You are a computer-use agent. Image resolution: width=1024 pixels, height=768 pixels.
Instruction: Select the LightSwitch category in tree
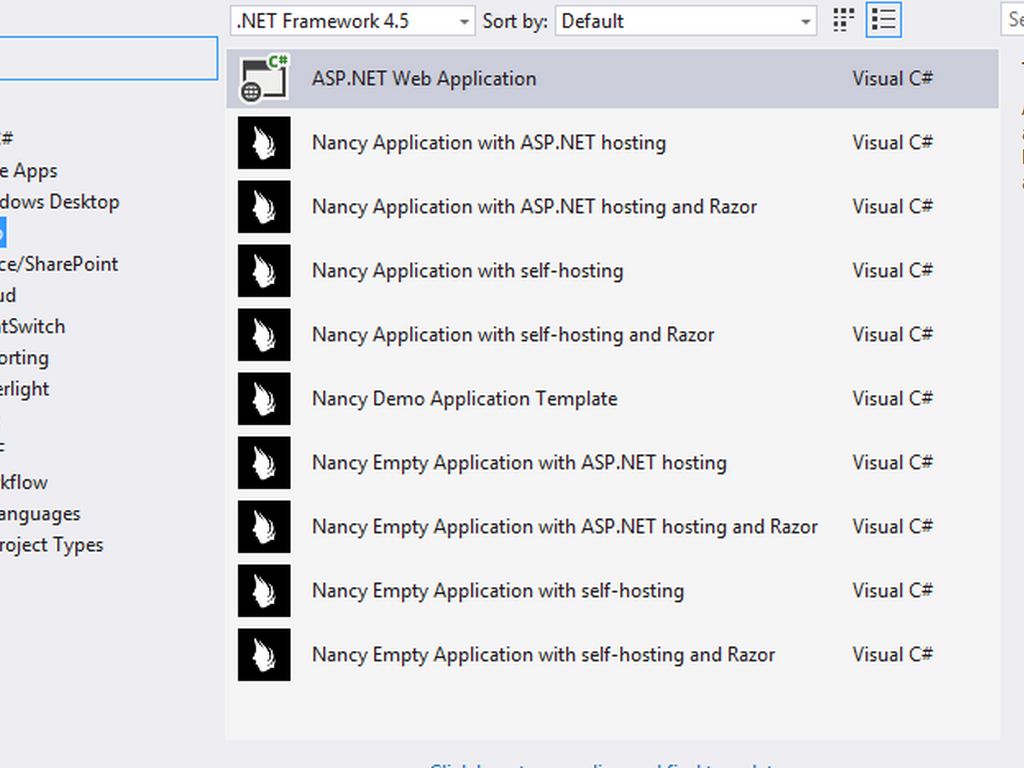tap(33, 327)
